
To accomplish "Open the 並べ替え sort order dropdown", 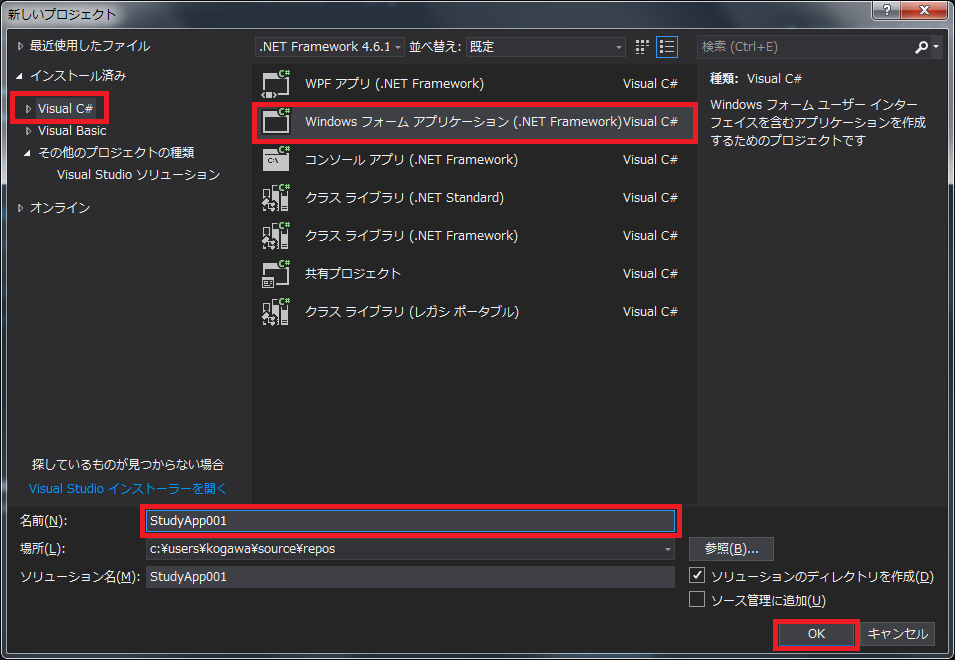I will tap(547, 47).
